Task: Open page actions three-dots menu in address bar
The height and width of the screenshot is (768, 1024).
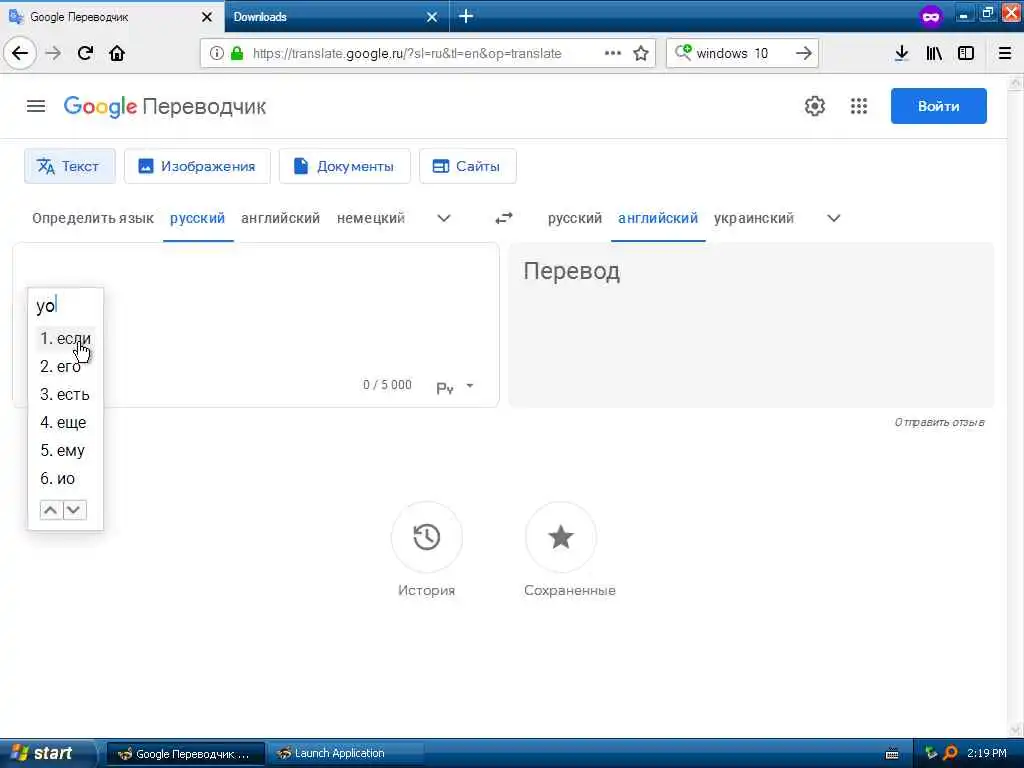Action: coord(613,53)
